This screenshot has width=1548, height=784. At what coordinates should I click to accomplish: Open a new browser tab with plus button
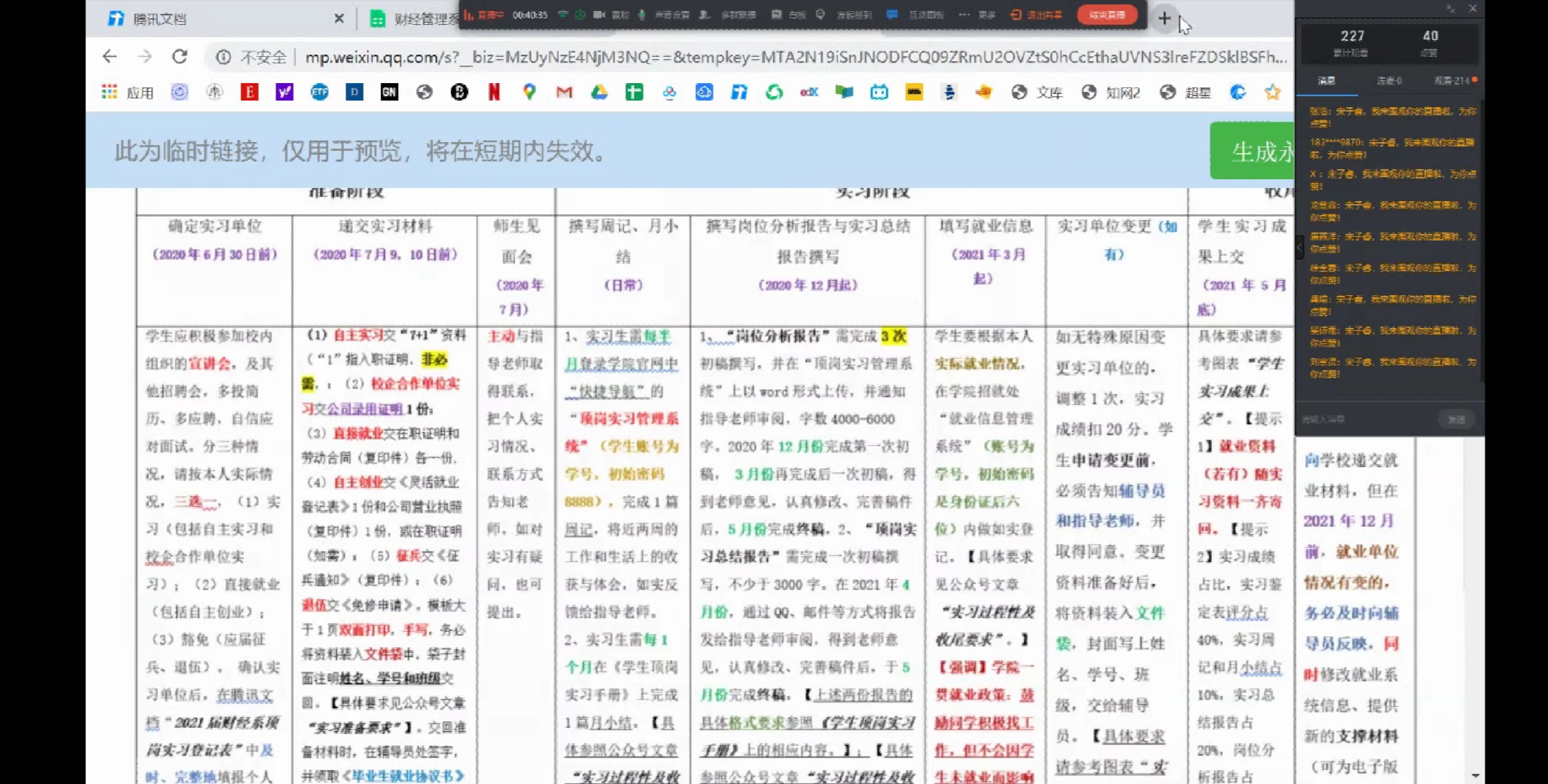tap(1164, 19)
